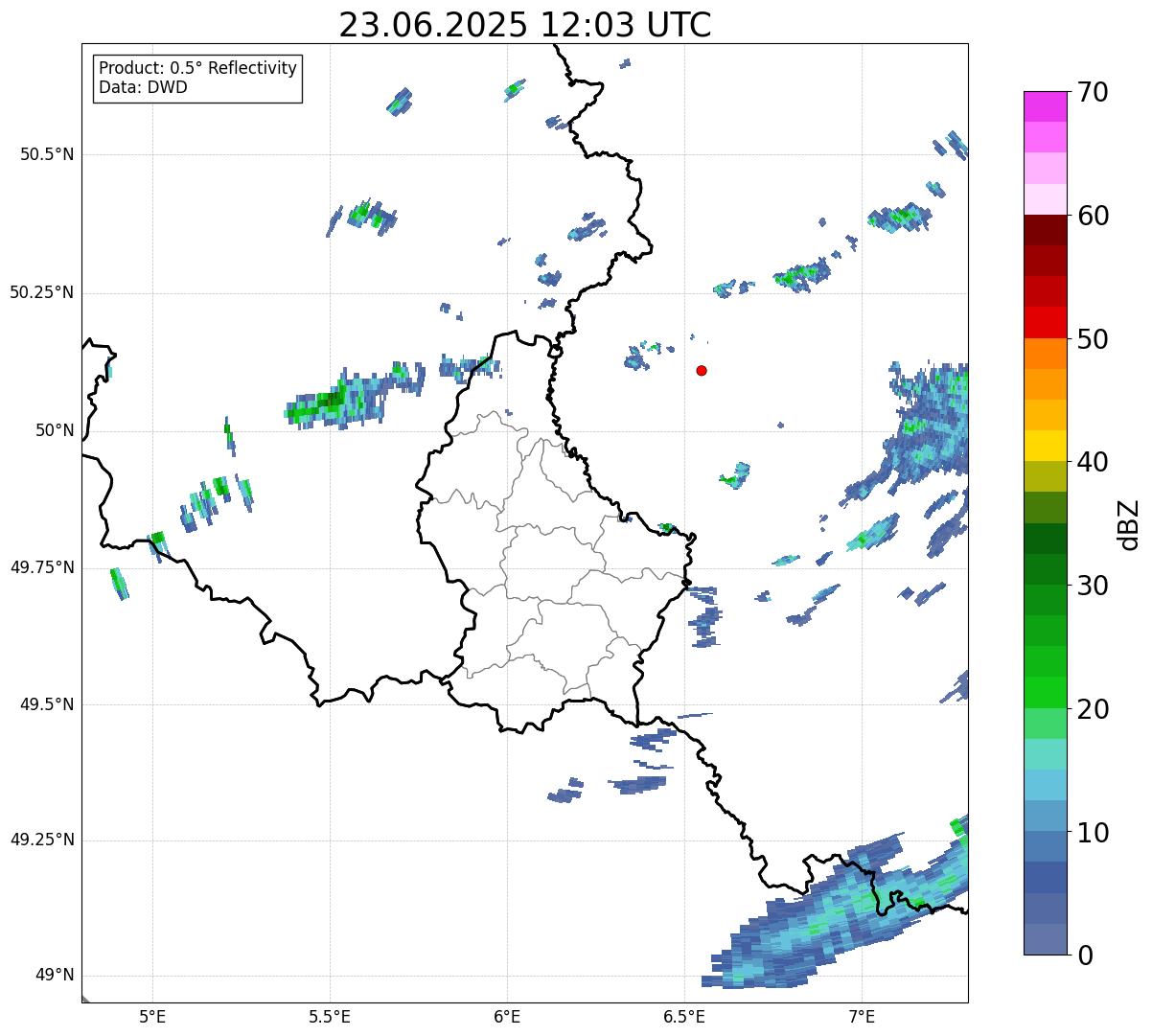This screenshot has height=1036, width=1152.
Task: Click the 7°E longitude label
Action: coord(862,1016)
